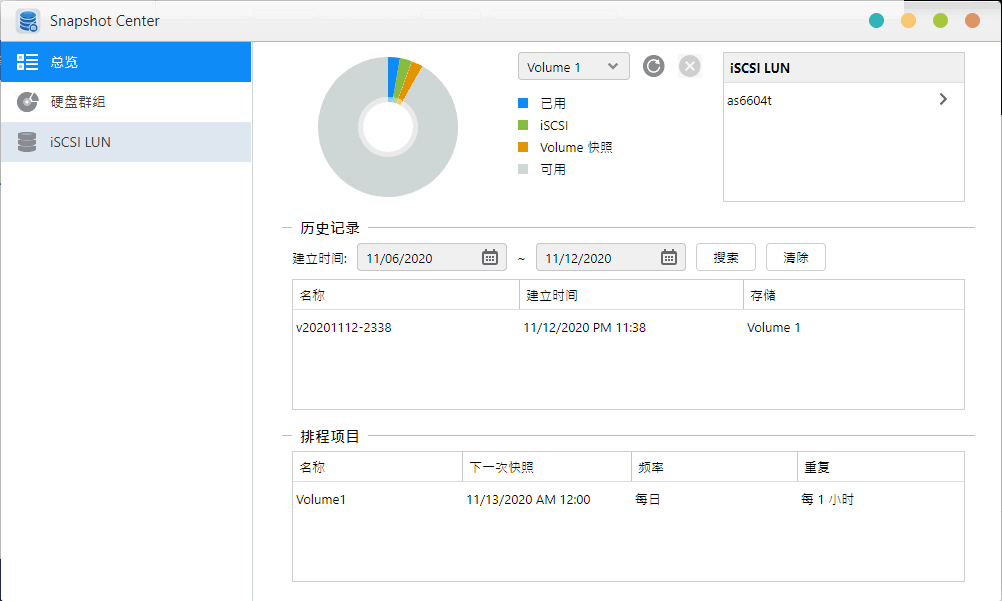Viewport: 1002px width, 601px height.
Task: Click the 搜索 button
Action: (x=725, y=257)
